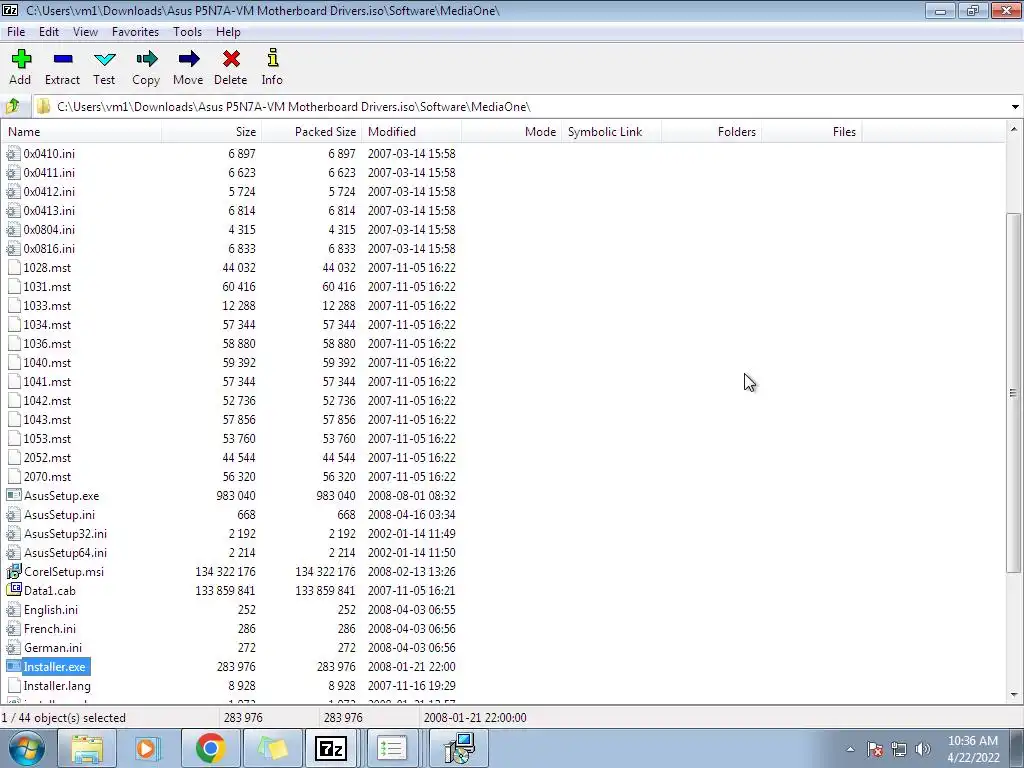Select the file 0x0816.ini
Screen dimensions: 1024x768
click(x=49, y=249)
